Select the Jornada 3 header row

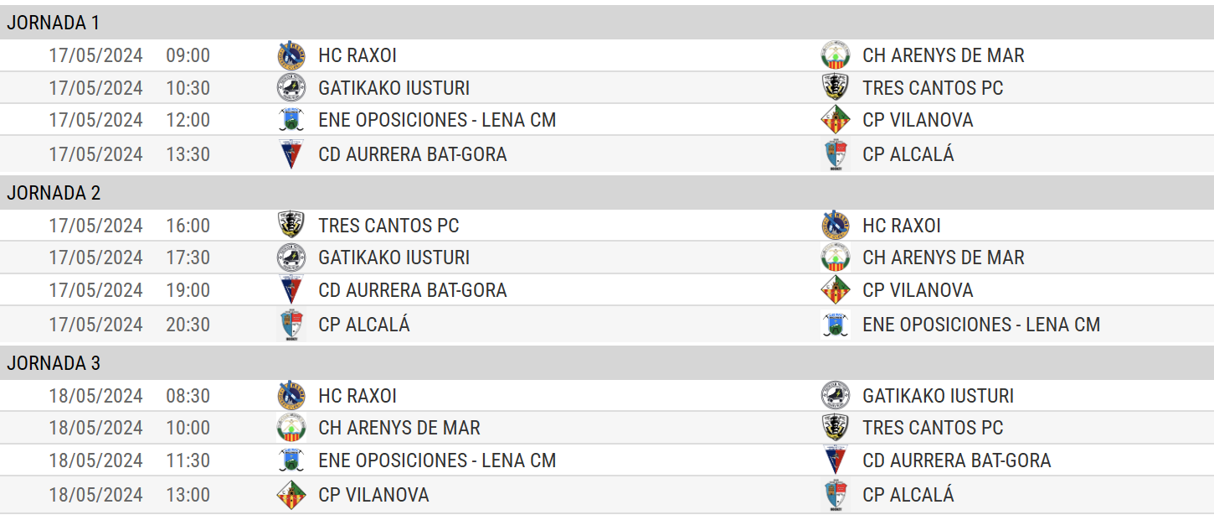(607, 362)
